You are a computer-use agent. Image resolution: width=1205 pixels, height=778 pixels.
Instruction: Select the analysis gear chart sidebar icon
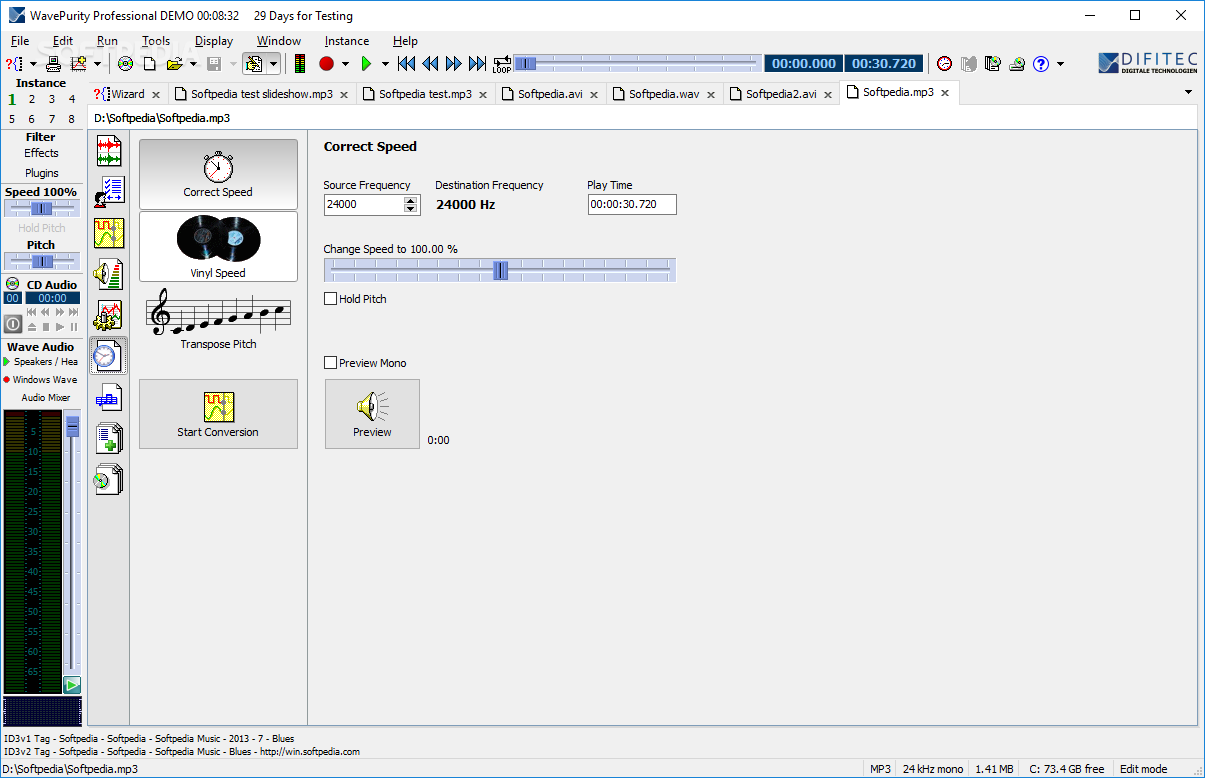pyautogui.click(x=108, y=315)
